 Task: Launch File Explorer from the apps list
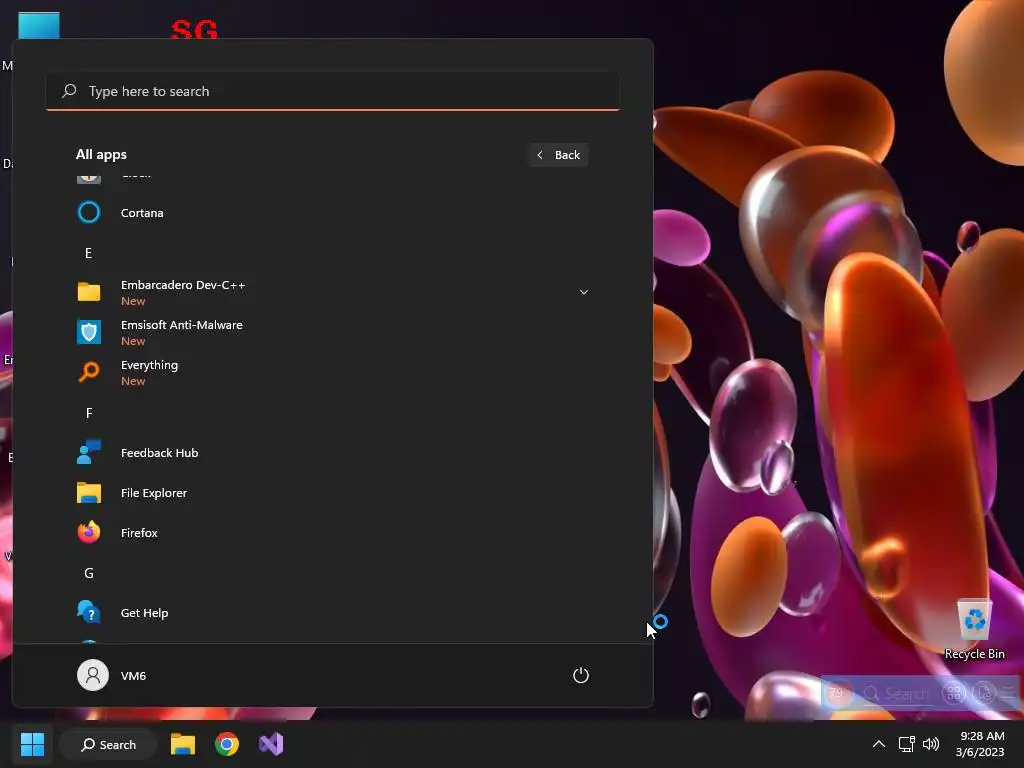coord(332,492)
